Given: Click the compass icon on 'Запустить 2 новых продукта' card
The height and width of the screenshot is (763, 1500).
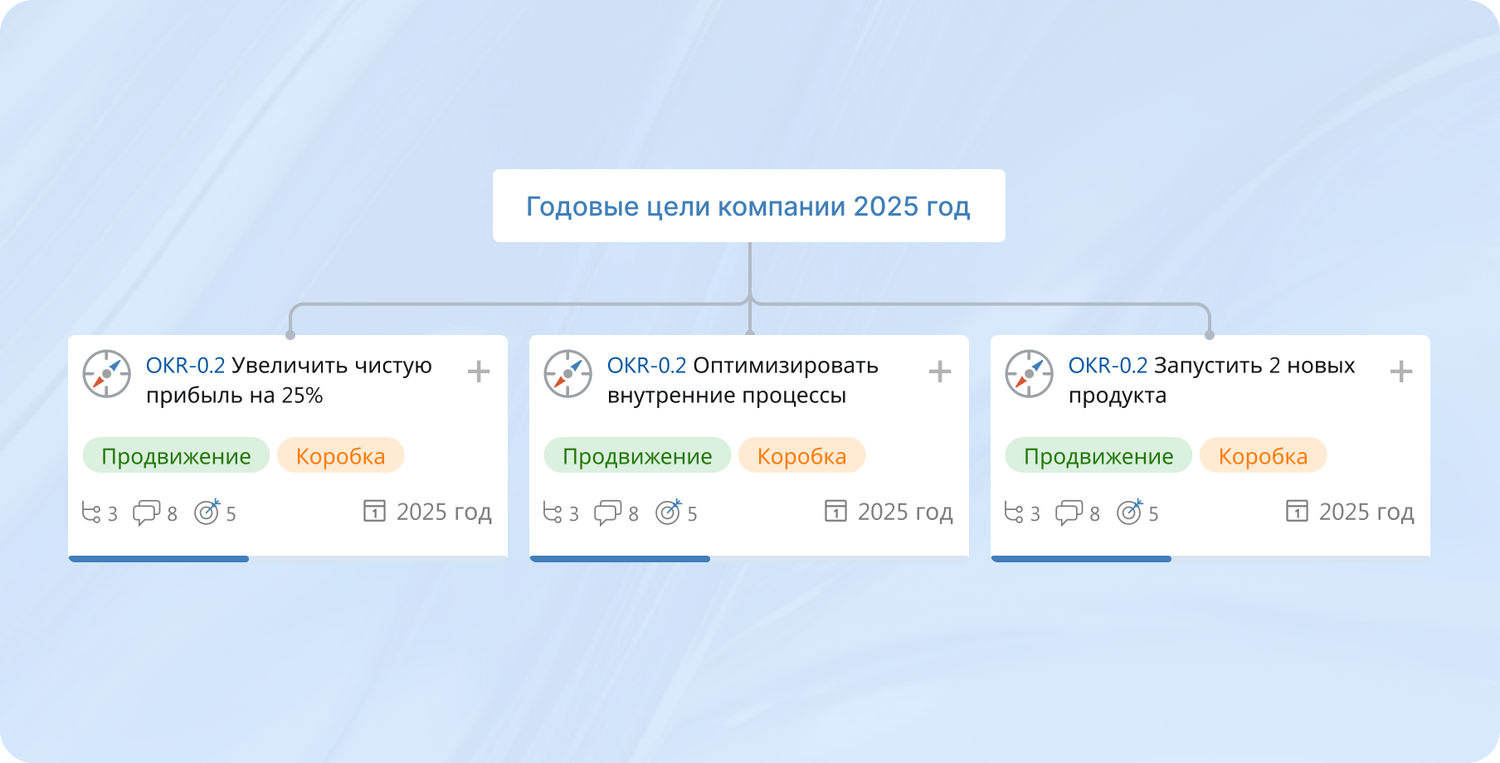Looking at the screenshot, I should click(1029, 374).
